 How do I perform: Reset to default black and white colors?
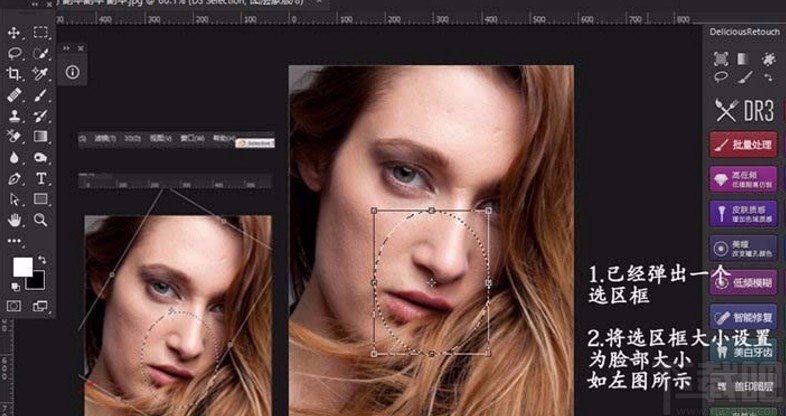[x=15, y=287]
